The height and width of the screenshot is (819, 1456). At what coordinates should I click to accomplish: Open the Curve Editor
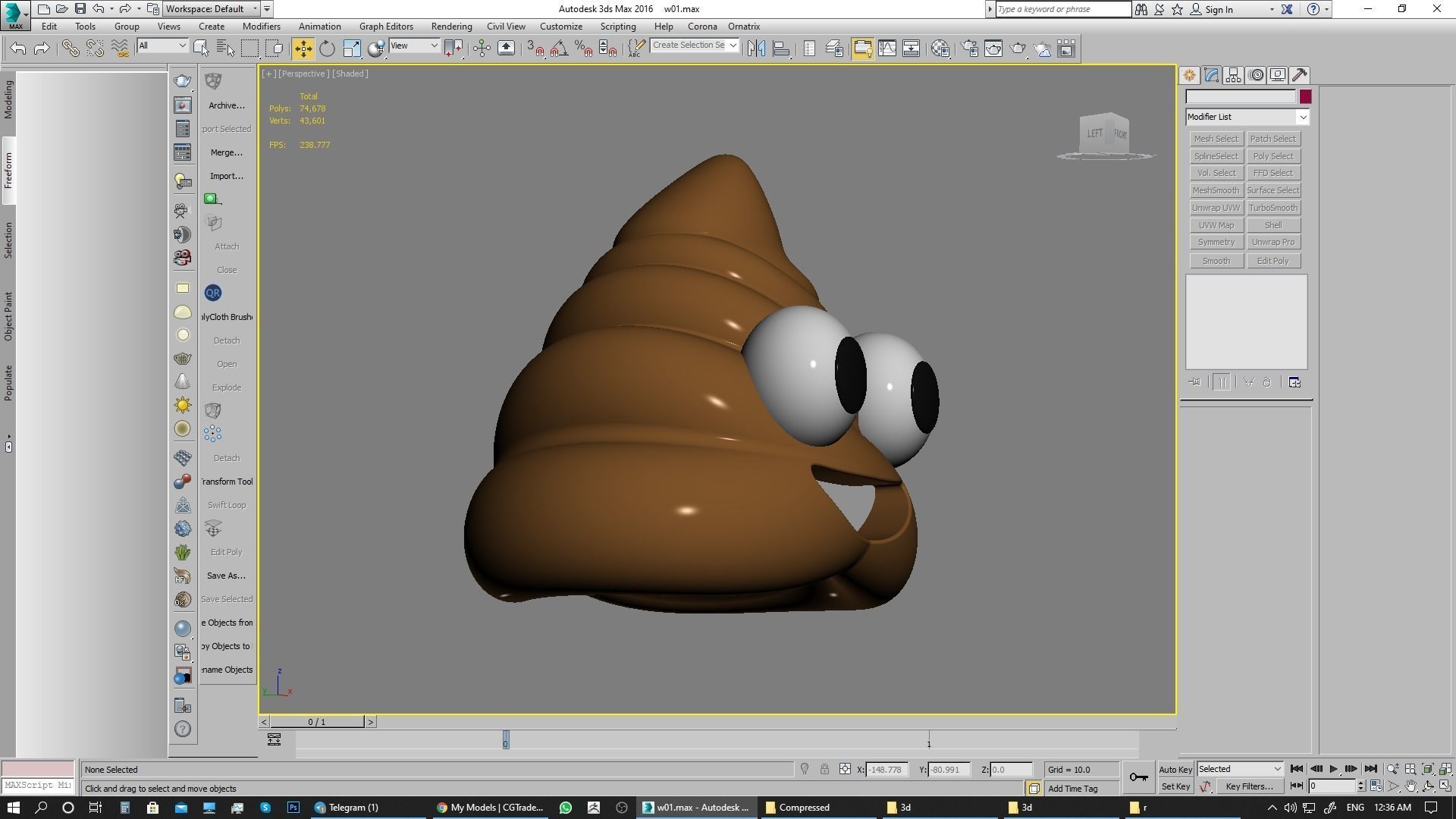pos(887,49)
